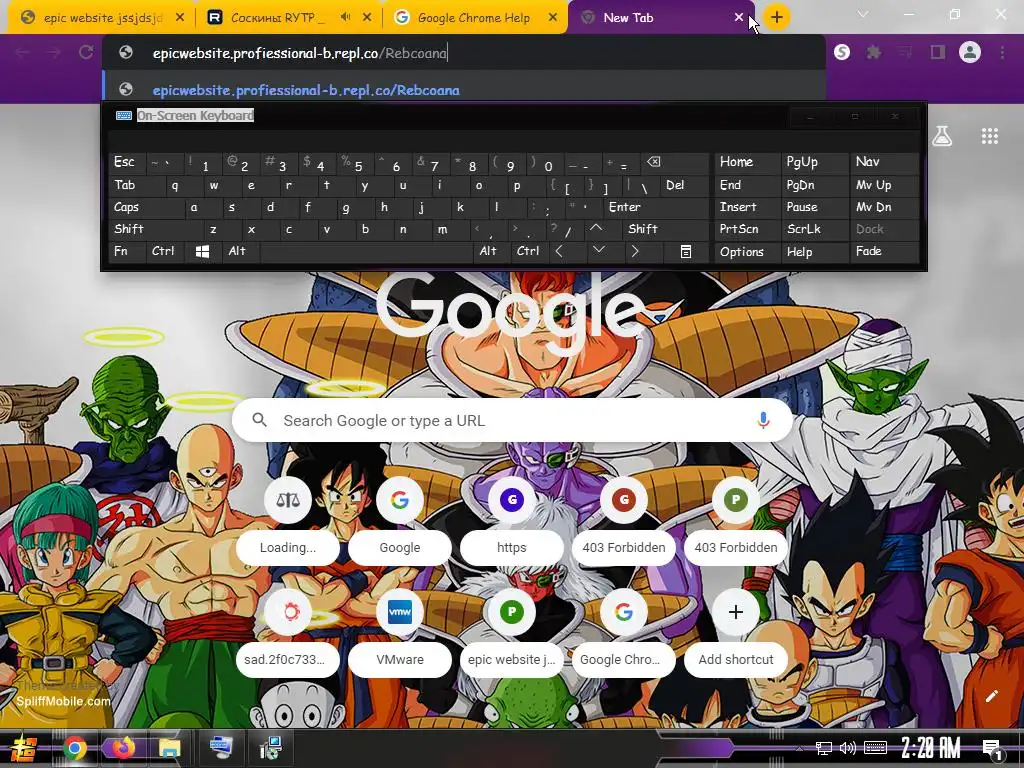Open the Chrome Labs flask icon

942,136
